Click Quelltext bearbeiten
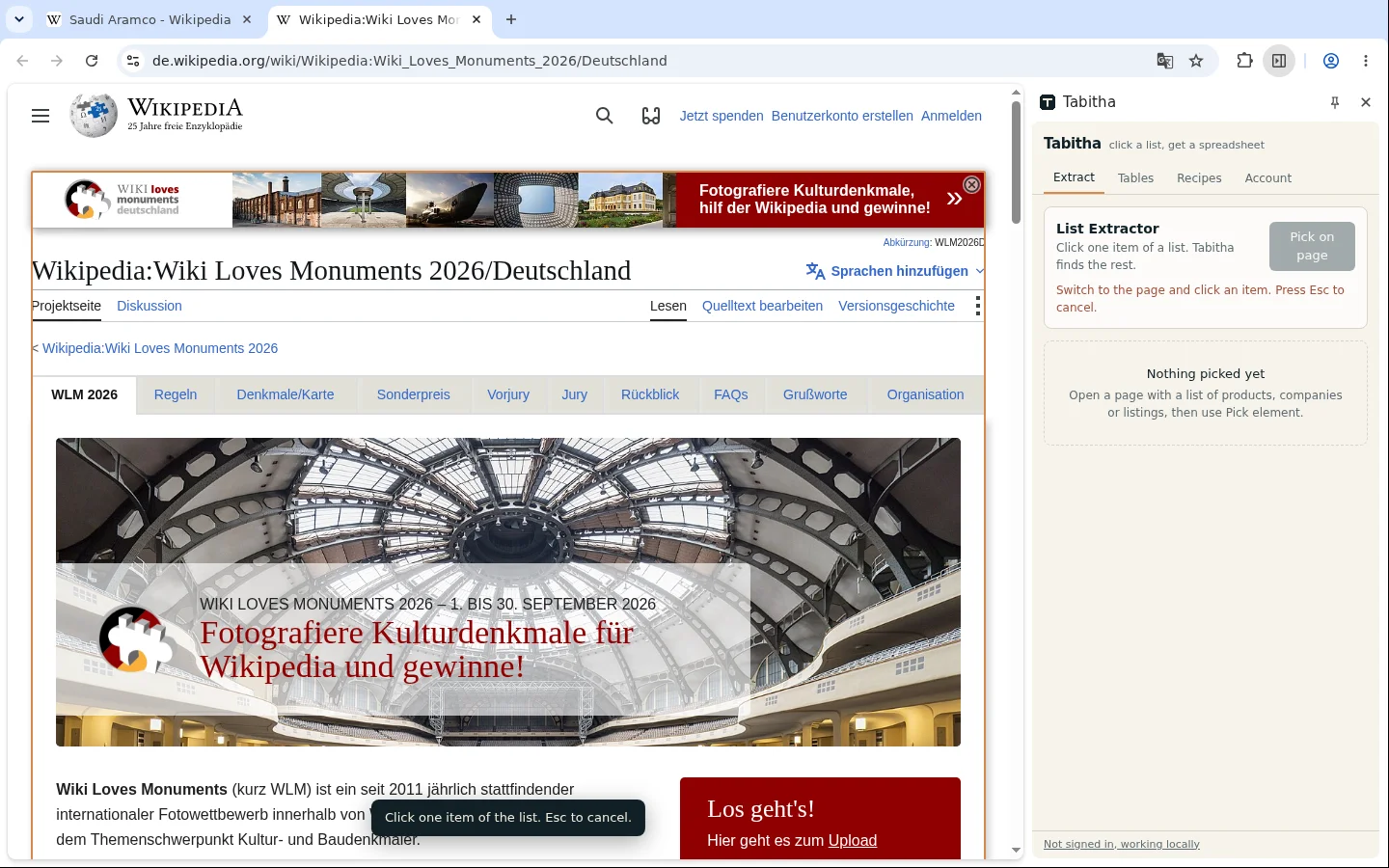The width and height of the screenshot is (1389, 868). click(x=762, y=306)
